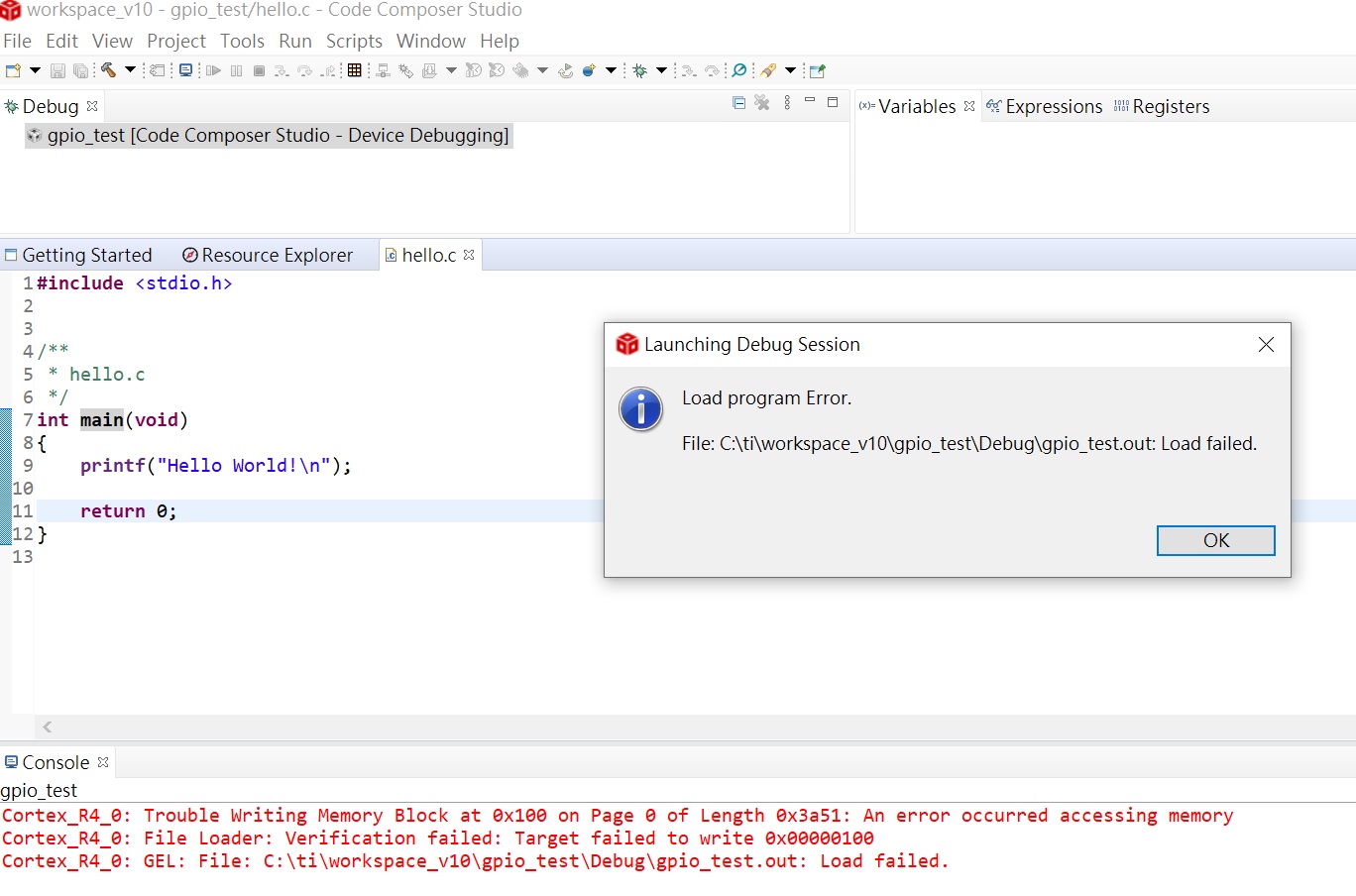This screenshot has height=896, width=1356.
Task: Click the return 0 code line
Action: tap(129, 510)
